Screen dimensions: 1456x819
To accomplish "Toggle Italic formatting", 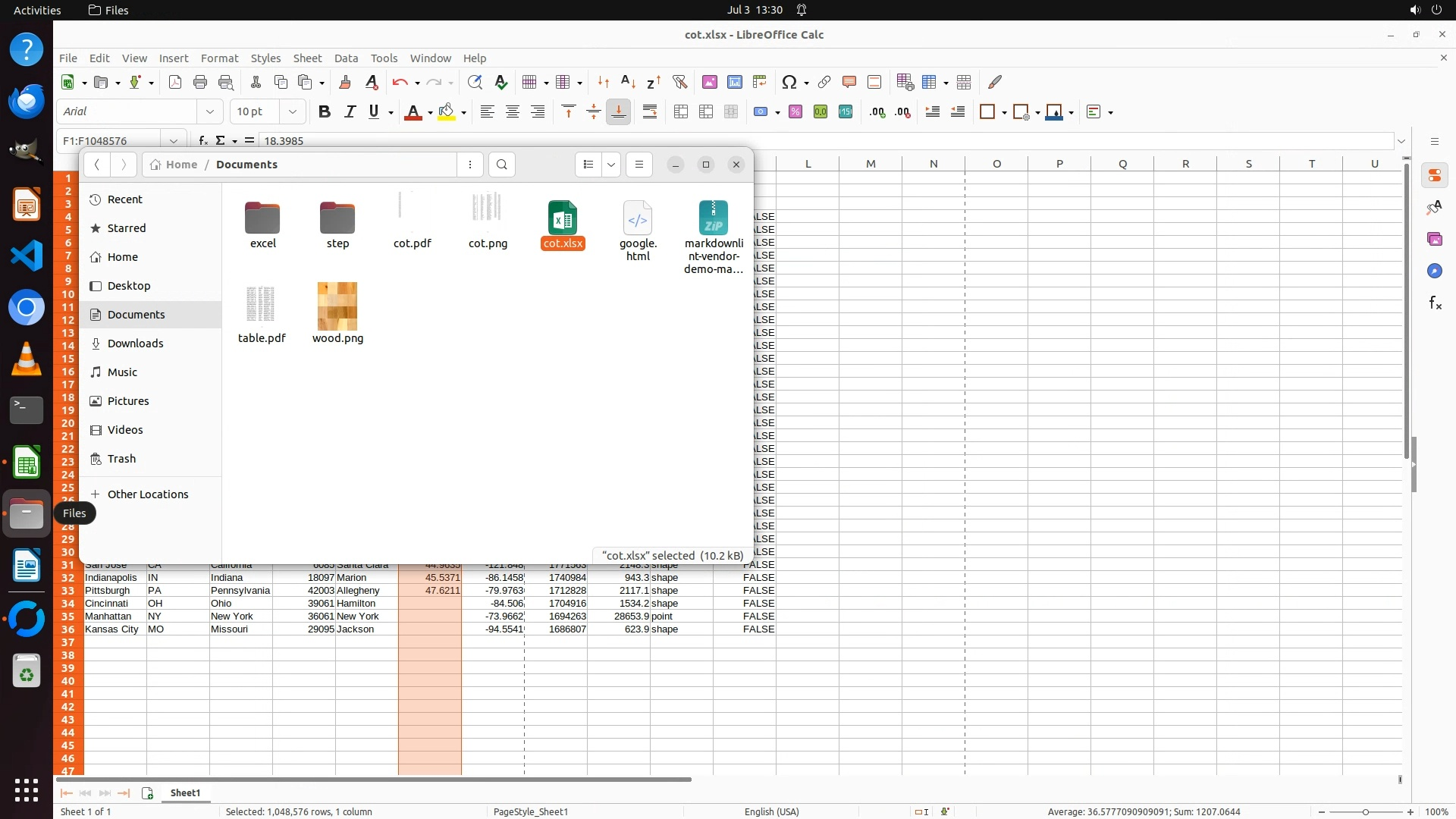I will coord(350,111).
